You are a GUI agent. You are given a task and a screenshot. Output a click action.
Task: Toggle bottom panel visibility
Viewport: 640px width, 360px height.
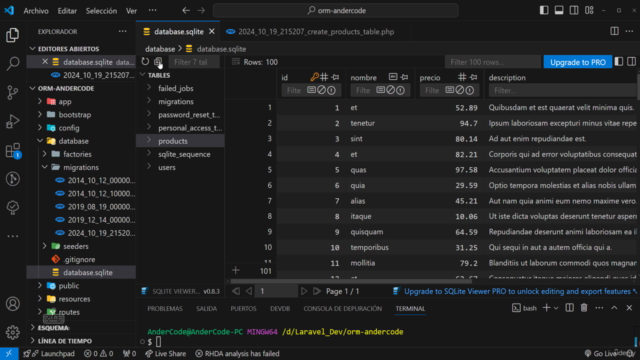pyautogui.click(x=559, y=11)
